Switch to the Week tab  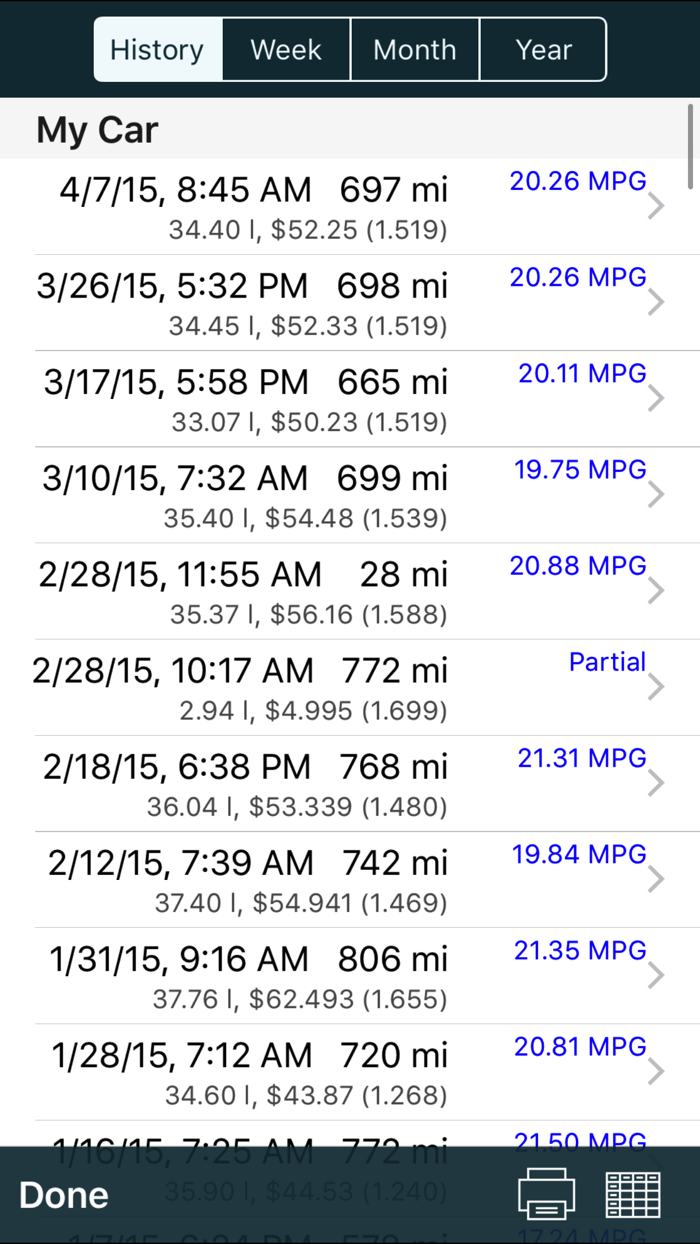pos(286,49)
